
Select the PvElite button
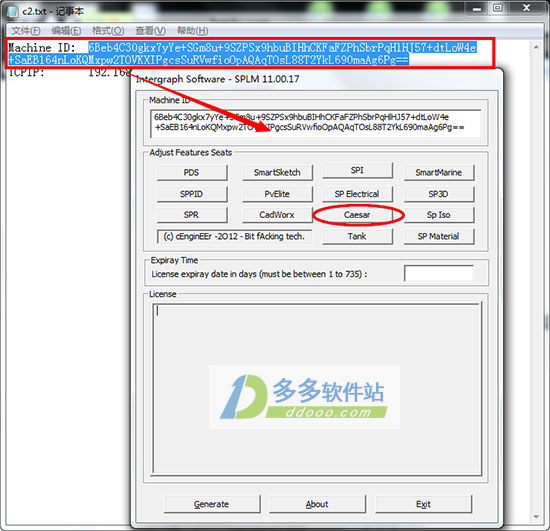point(277,194)
